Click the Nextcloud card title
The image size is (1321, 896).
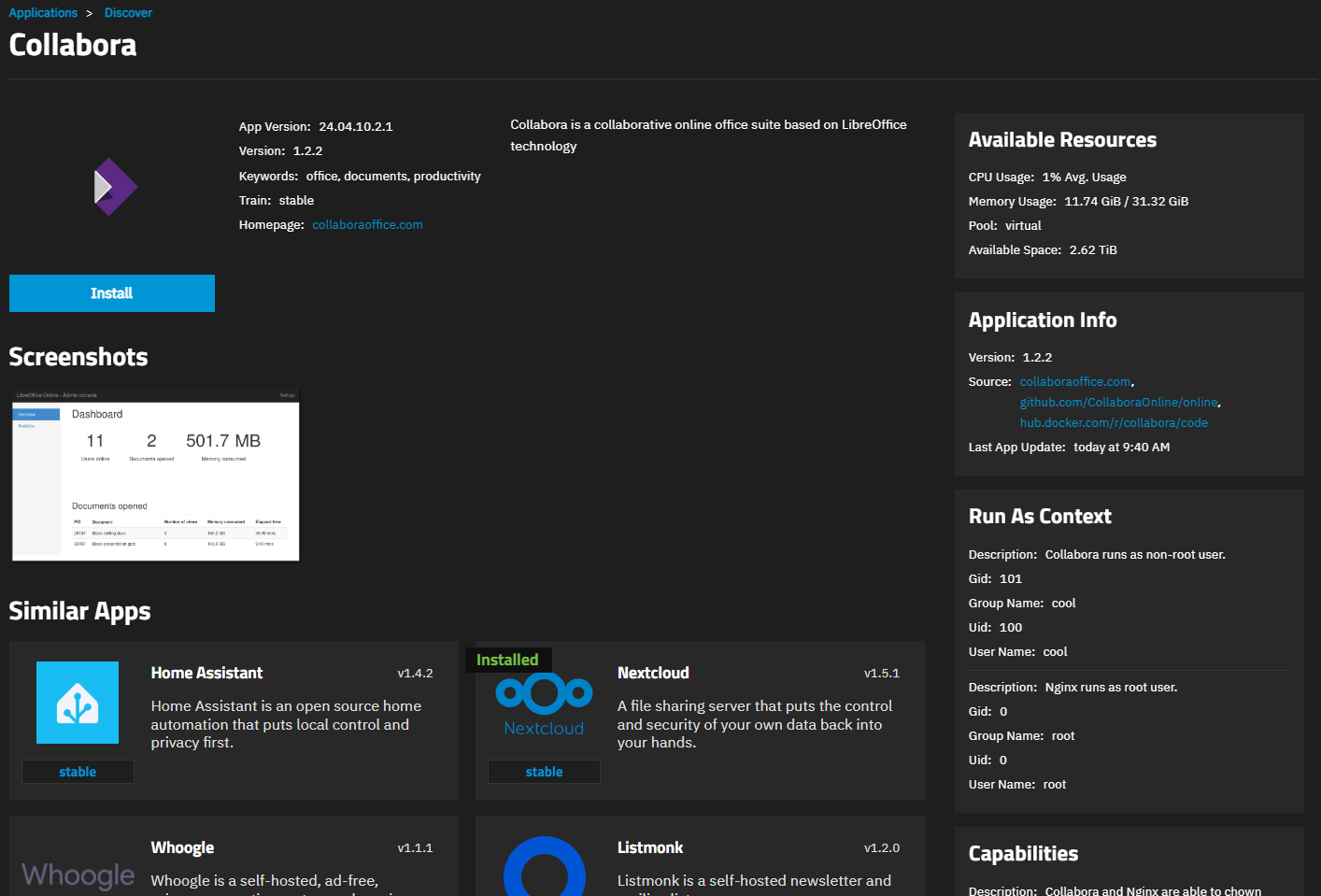tap(653, 673)
